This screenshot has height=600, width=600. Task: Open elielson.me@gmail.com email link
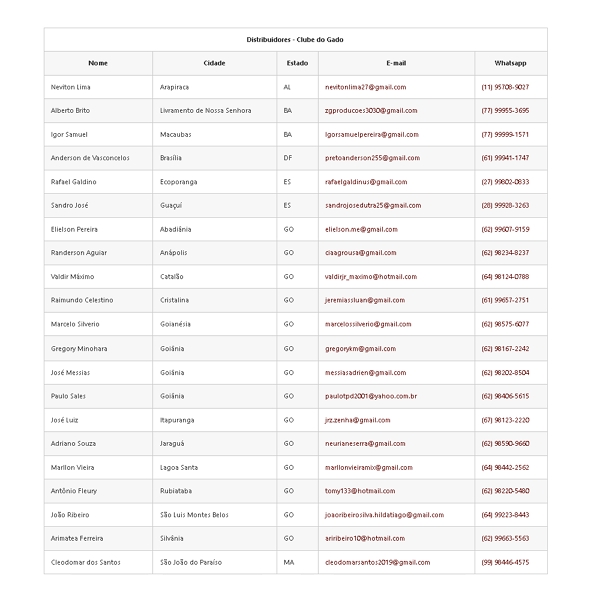pyautogui.click(x=361, y=230)
